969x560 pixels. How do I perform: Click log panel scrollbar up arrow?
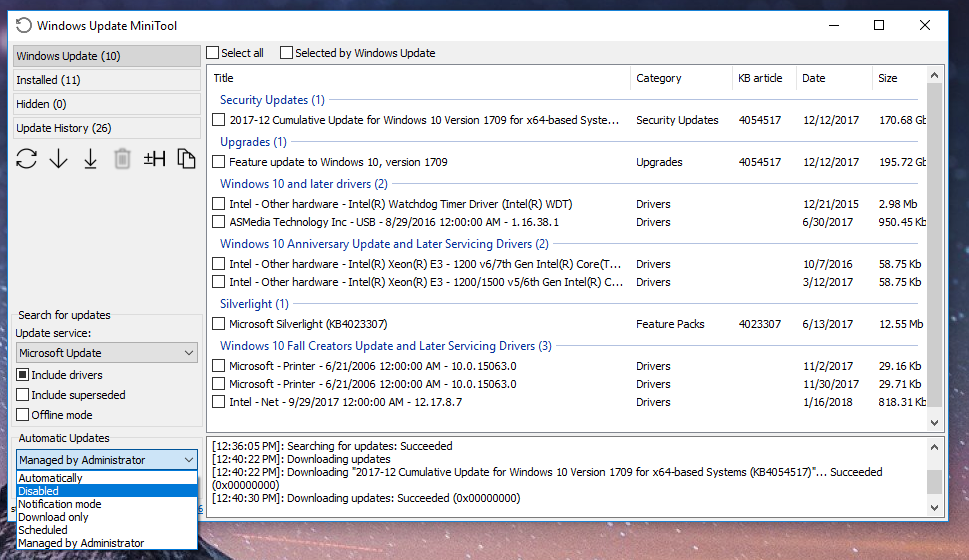934,447
